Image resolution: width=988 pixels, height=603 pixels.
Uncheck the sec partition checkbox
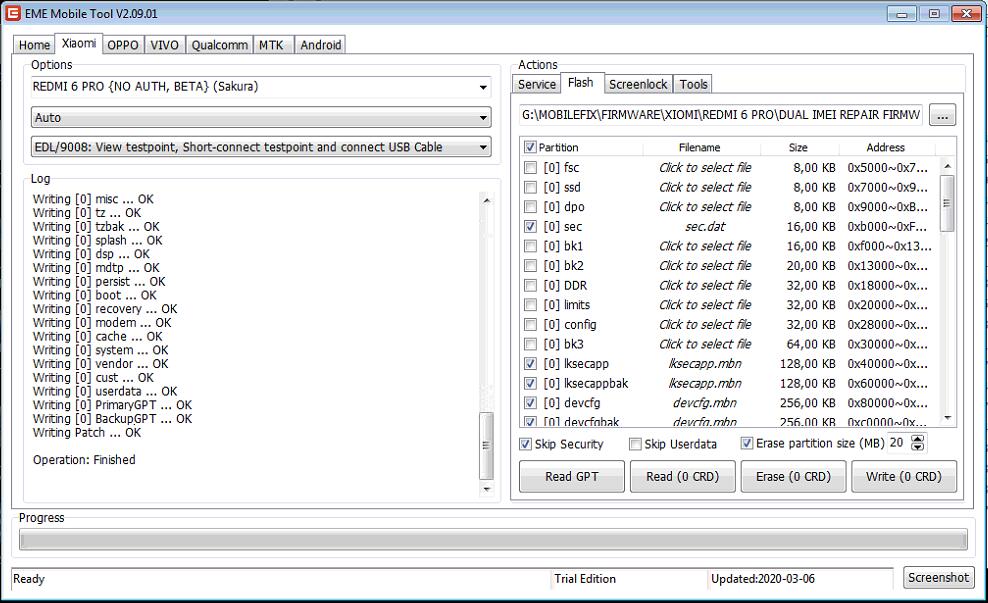[x=530, y=227]
